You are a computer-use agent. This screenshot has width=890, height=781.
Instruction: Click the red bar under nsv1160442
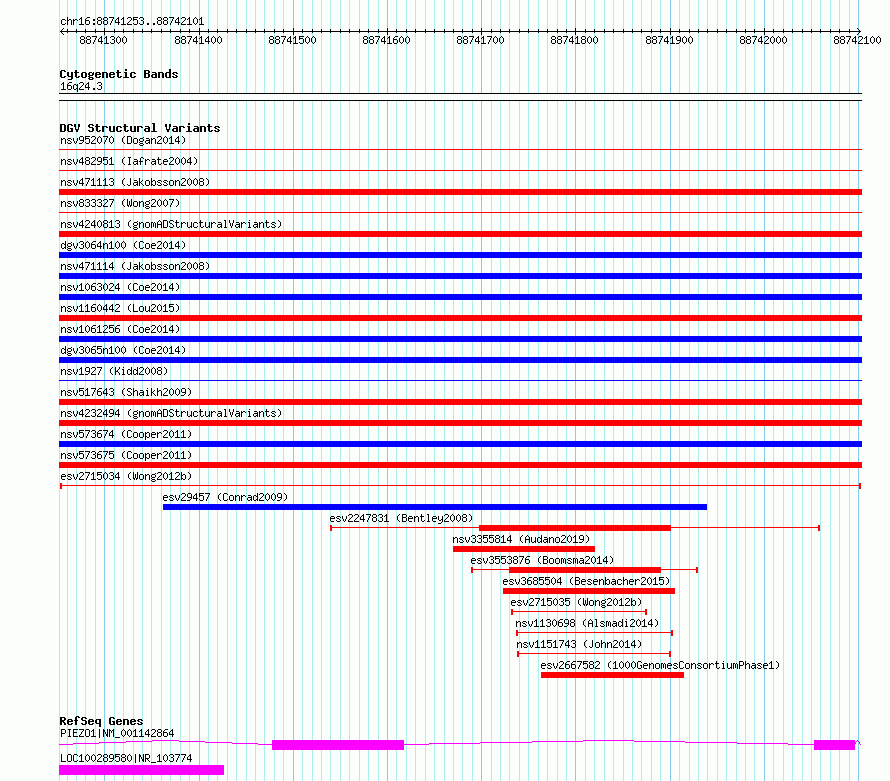[460, 318]
